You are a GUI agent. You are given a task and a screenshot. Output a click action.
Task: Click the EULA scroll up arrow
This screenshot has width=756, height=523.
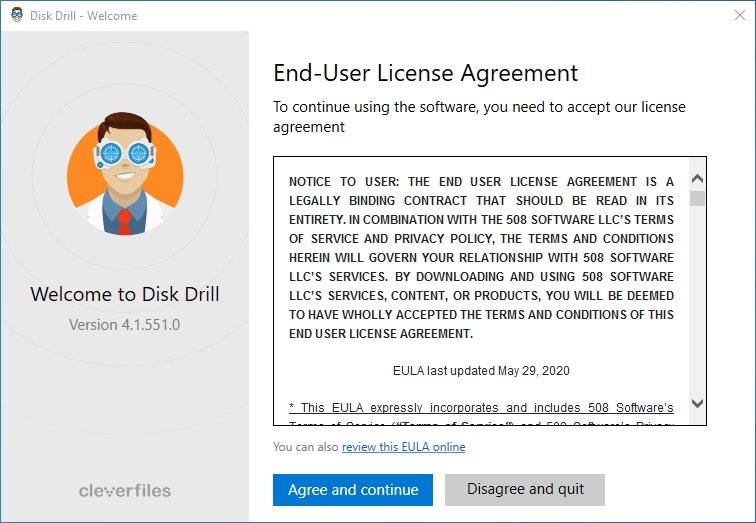(x=697, y=179)
